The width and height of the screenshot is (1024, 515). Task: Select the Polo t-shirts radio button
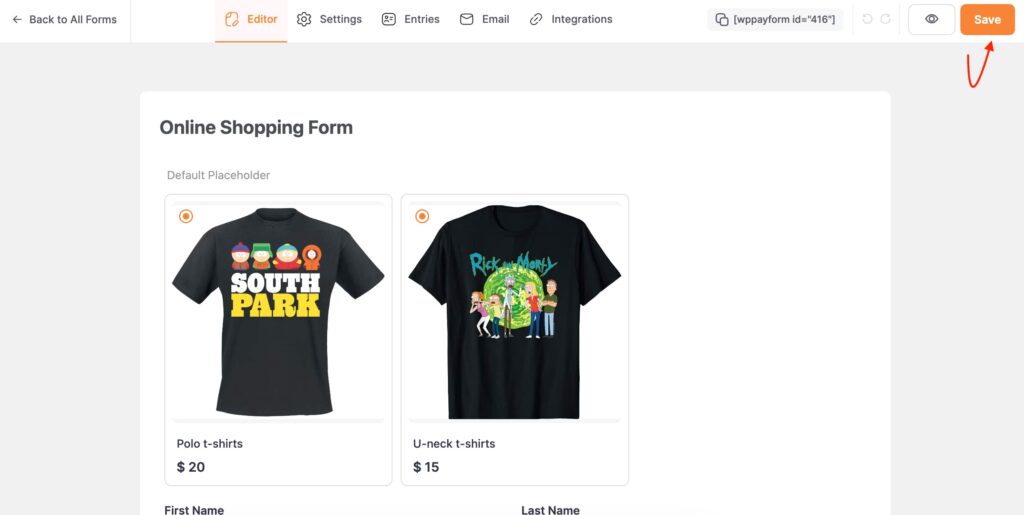(x=186, y=216)
